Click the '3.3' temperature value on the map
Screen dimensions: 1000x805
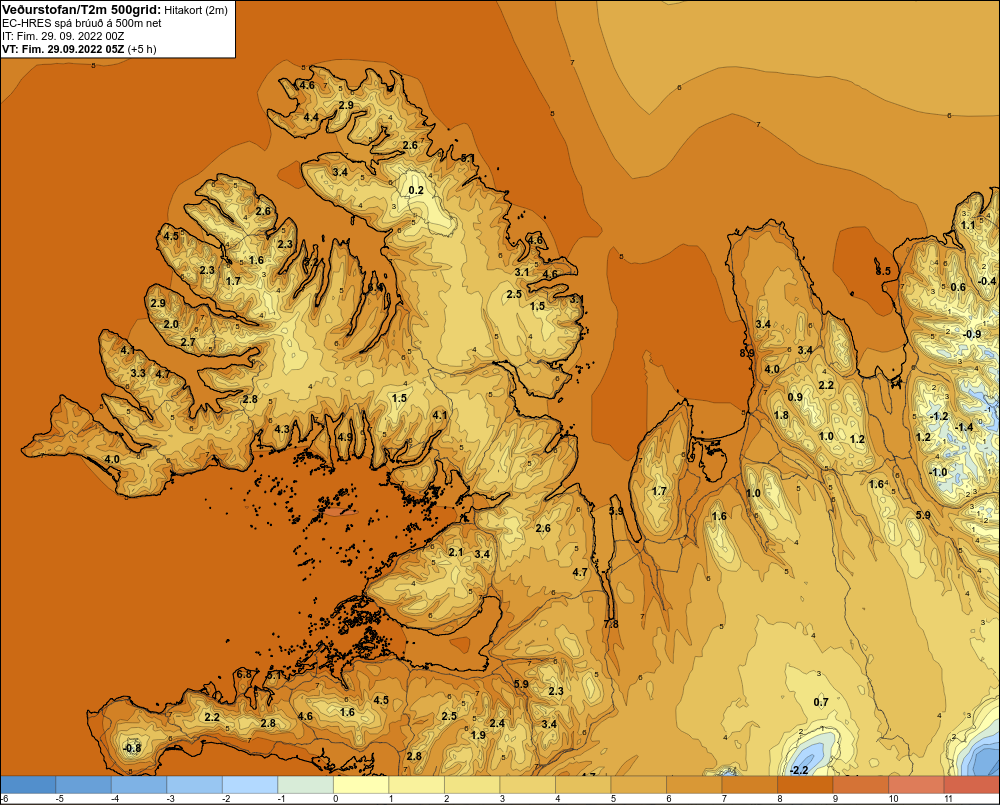tap(138, 373)
